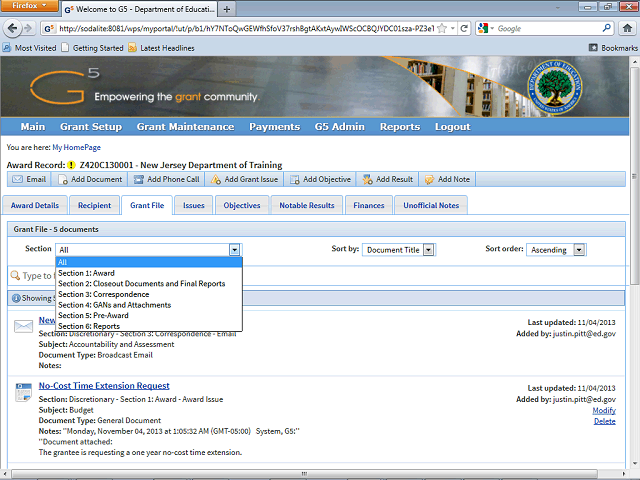
Task: Click the reload page icon
Action: click(x=464, y=28)
